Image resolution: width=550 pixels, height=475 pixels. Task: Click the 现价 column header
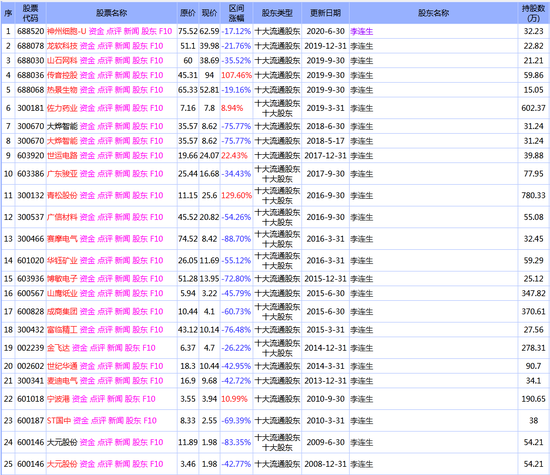coord(209,13)
